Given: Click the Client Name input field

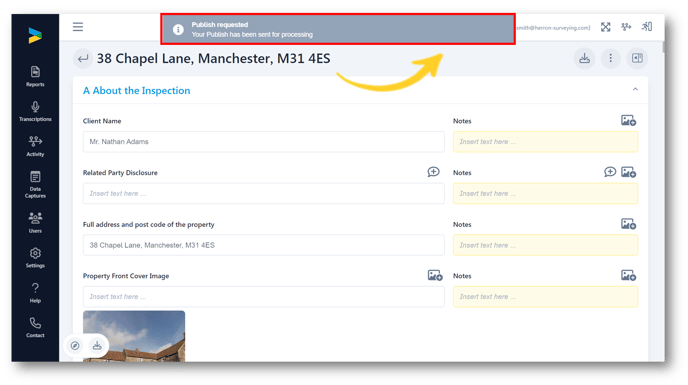Looking at the screenshot, I should coord(263,142).
